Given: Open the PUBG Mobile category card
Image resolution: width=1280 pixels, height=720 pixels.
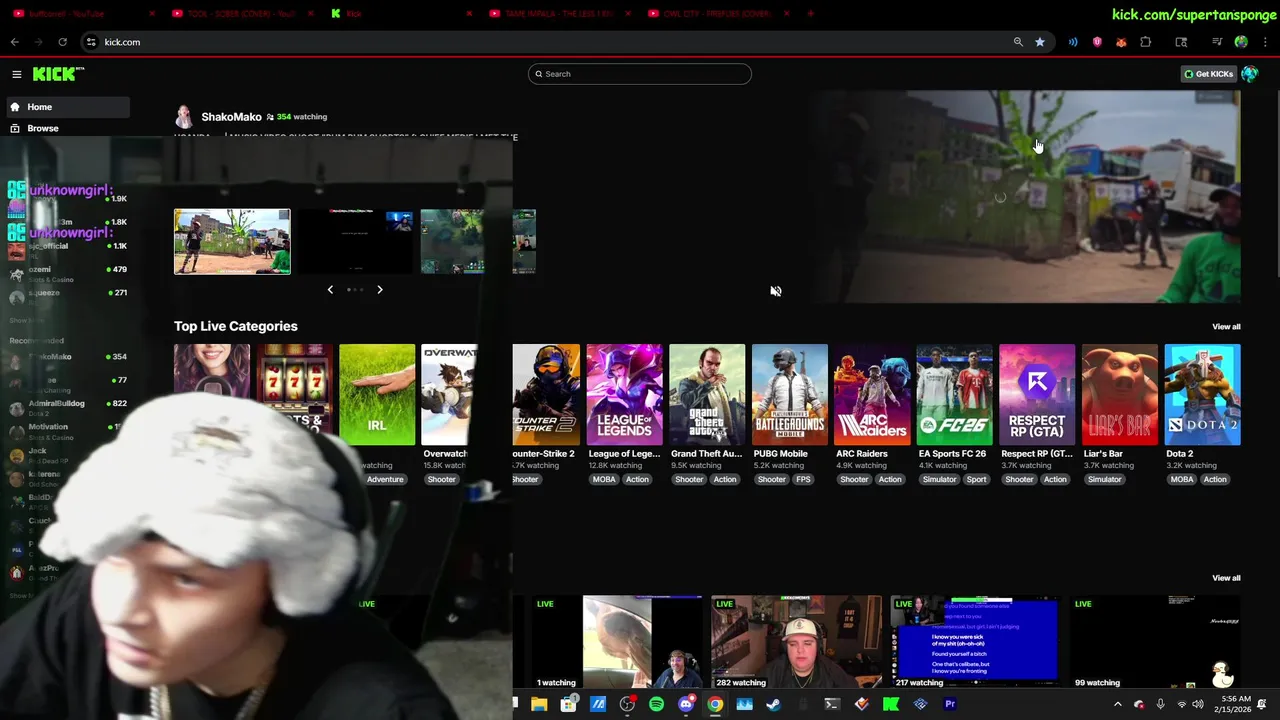Looking at the screenshot, I should click(790, 394).
